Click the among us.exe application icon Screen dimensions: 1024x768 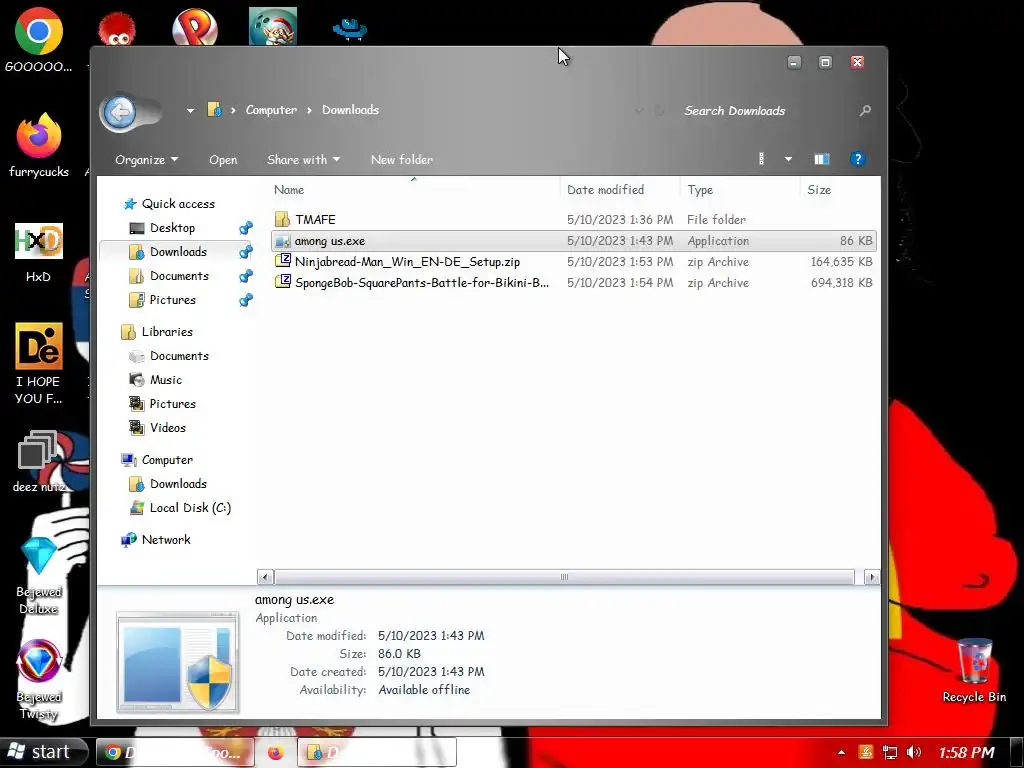(x=282, y=241)
